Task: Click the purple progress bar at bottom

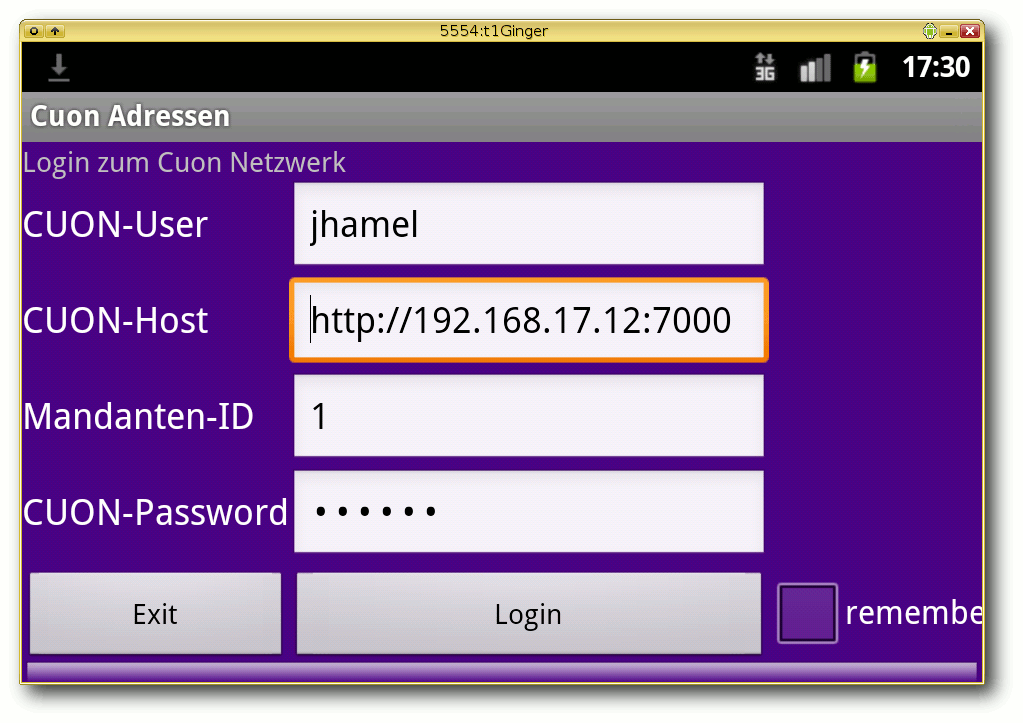Action: click(501, 670)
